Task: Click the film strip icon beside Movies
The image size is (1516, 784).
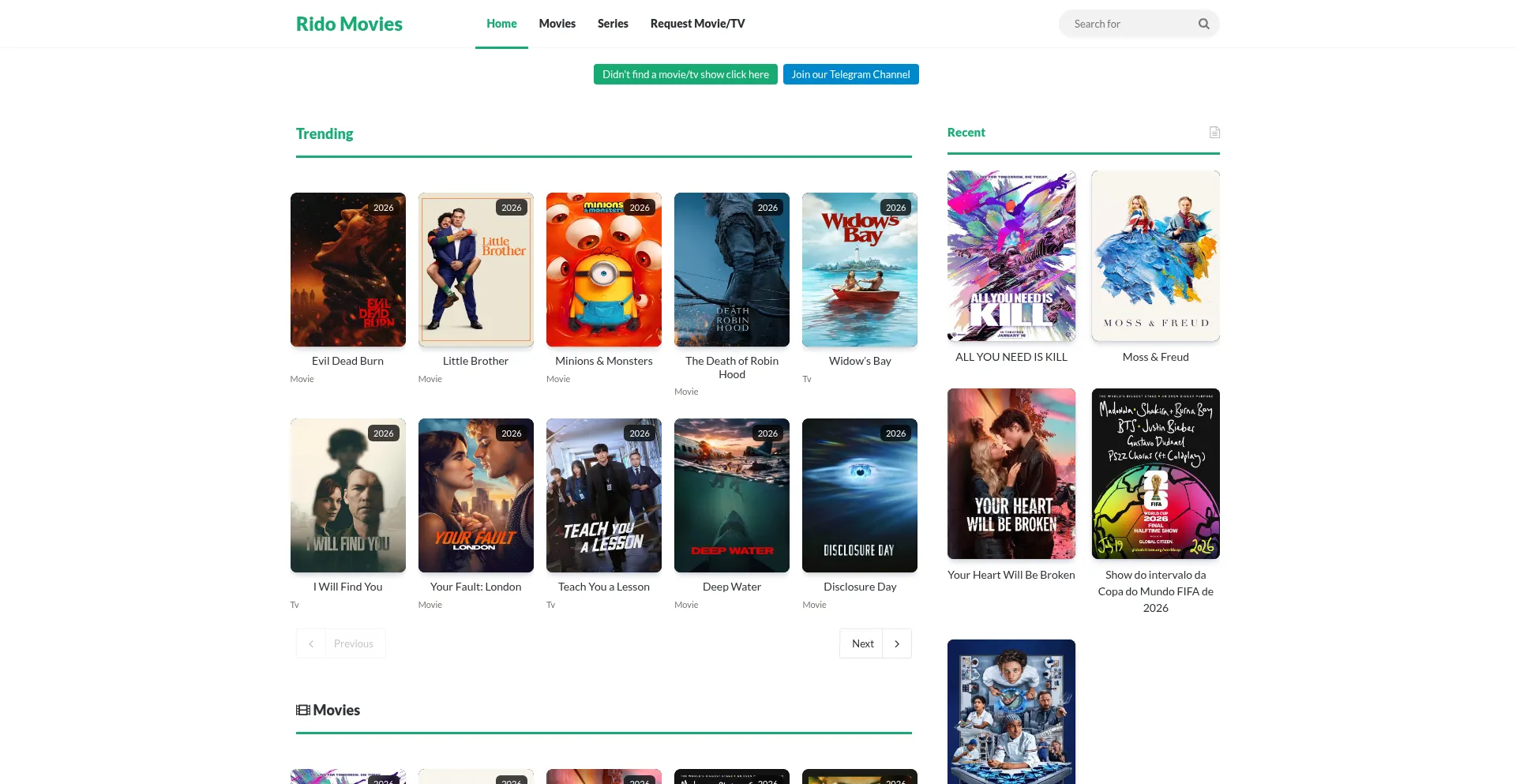Action: point(303,710)
